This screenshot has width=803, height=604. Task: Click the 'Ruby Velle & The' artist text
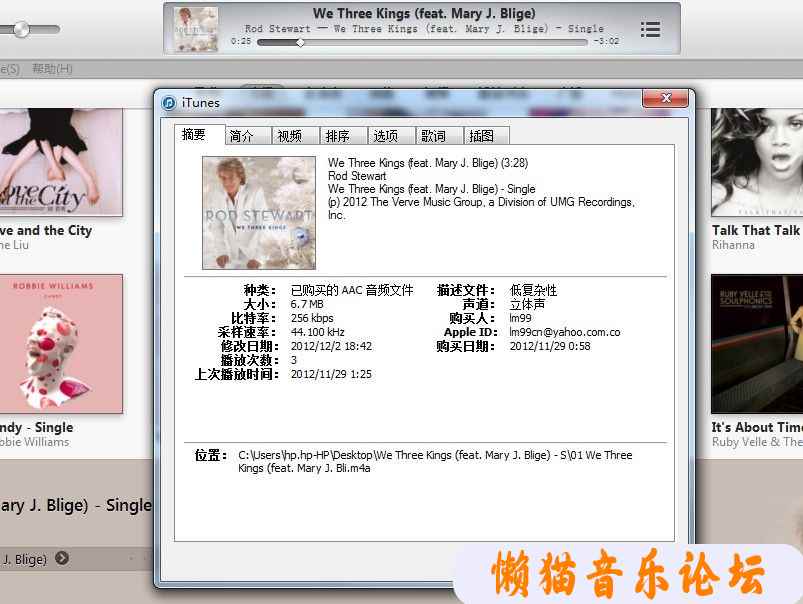pos(757,442)
